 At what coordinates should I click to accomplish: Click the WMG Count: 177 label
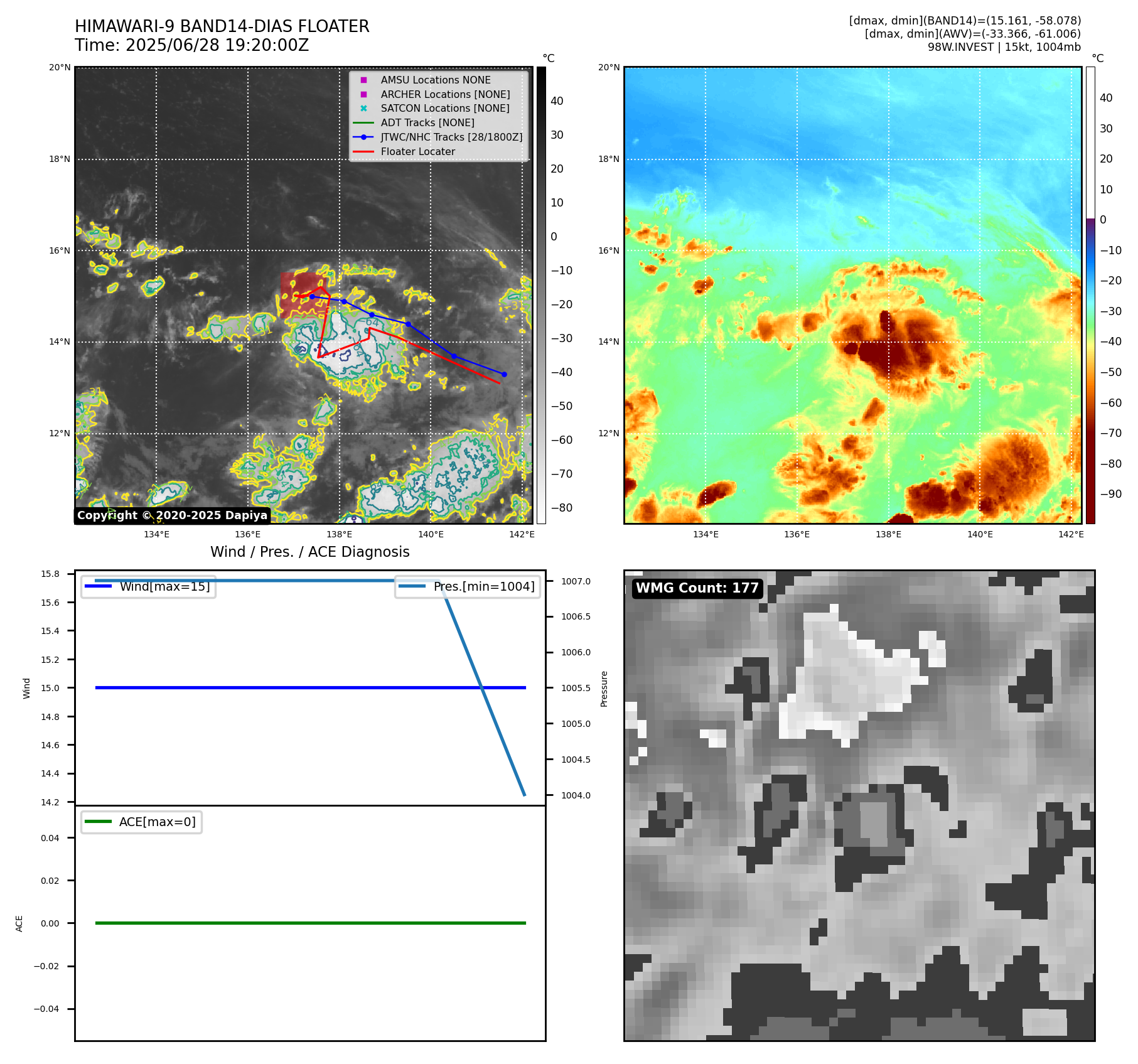pos(697,588)
